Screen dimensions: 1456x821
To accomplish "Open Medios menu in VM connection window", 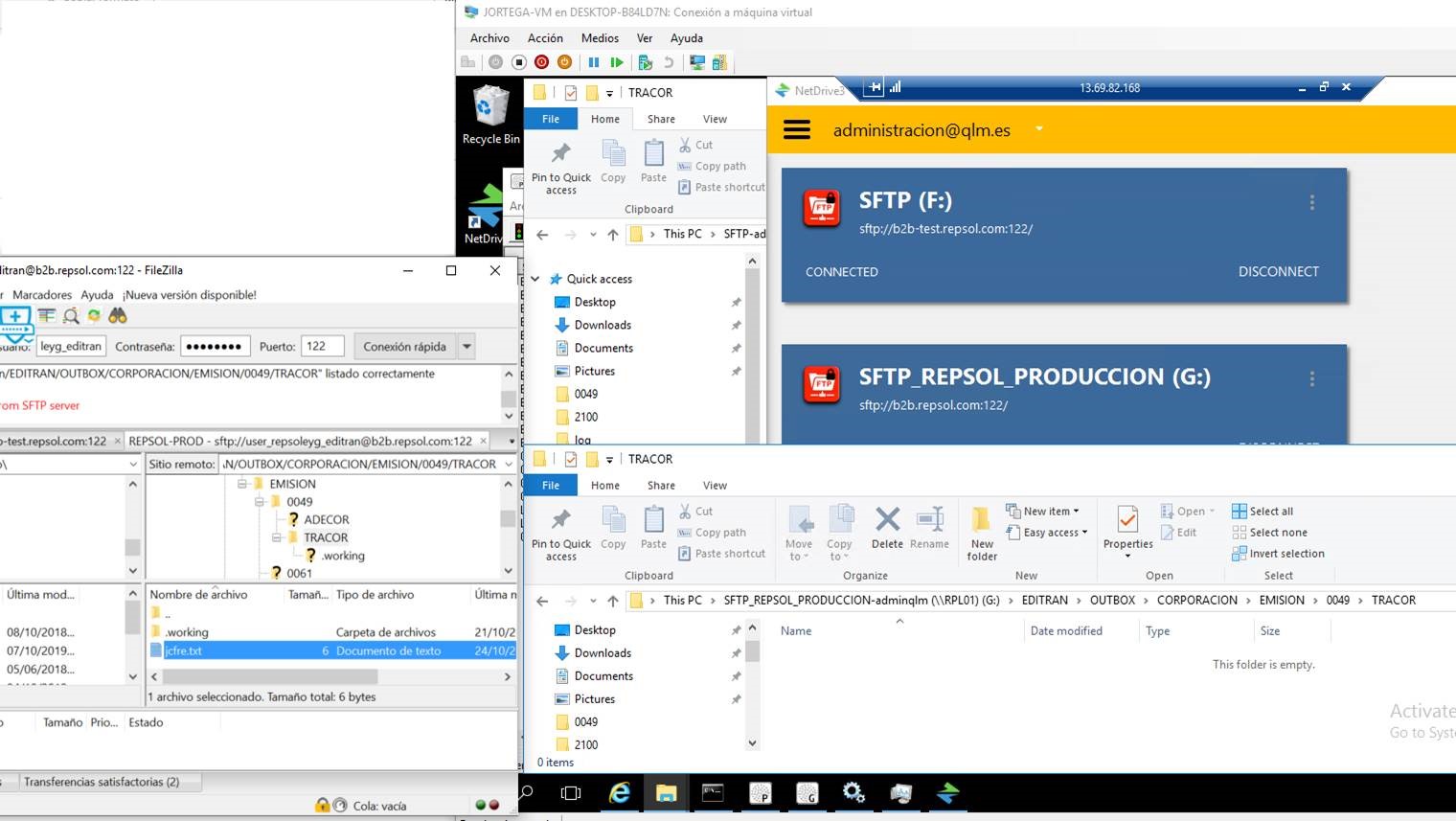I will click(x=600, y=38).
